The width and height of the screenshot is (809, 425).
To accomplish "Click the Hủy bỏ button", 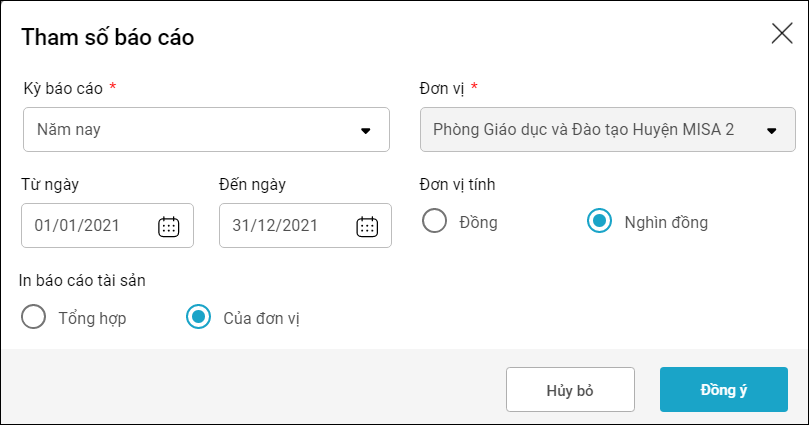I will (x=570, y=389).
